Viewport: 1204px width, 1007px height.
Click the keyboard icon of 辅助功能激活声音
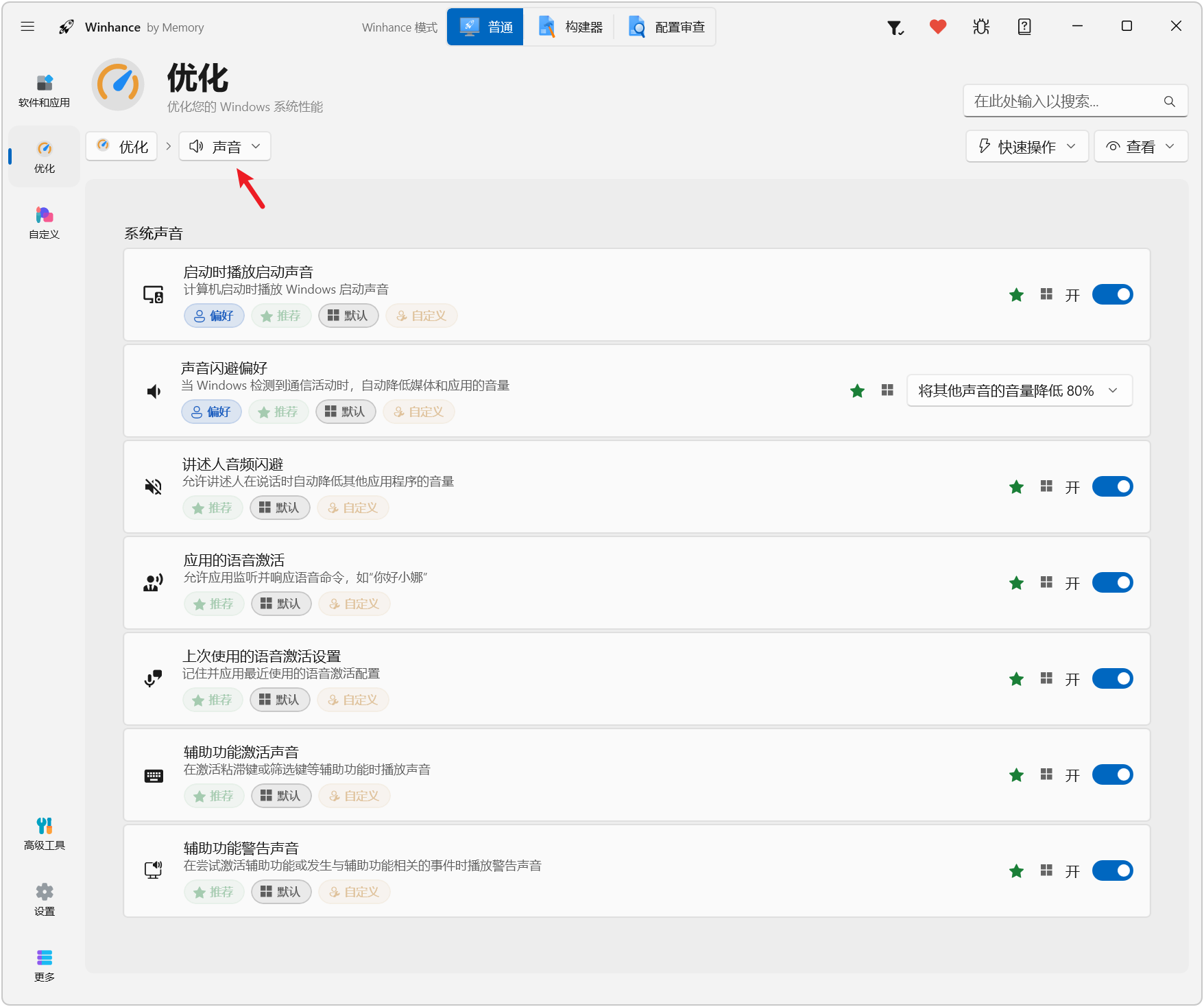(x=154, y=776)
